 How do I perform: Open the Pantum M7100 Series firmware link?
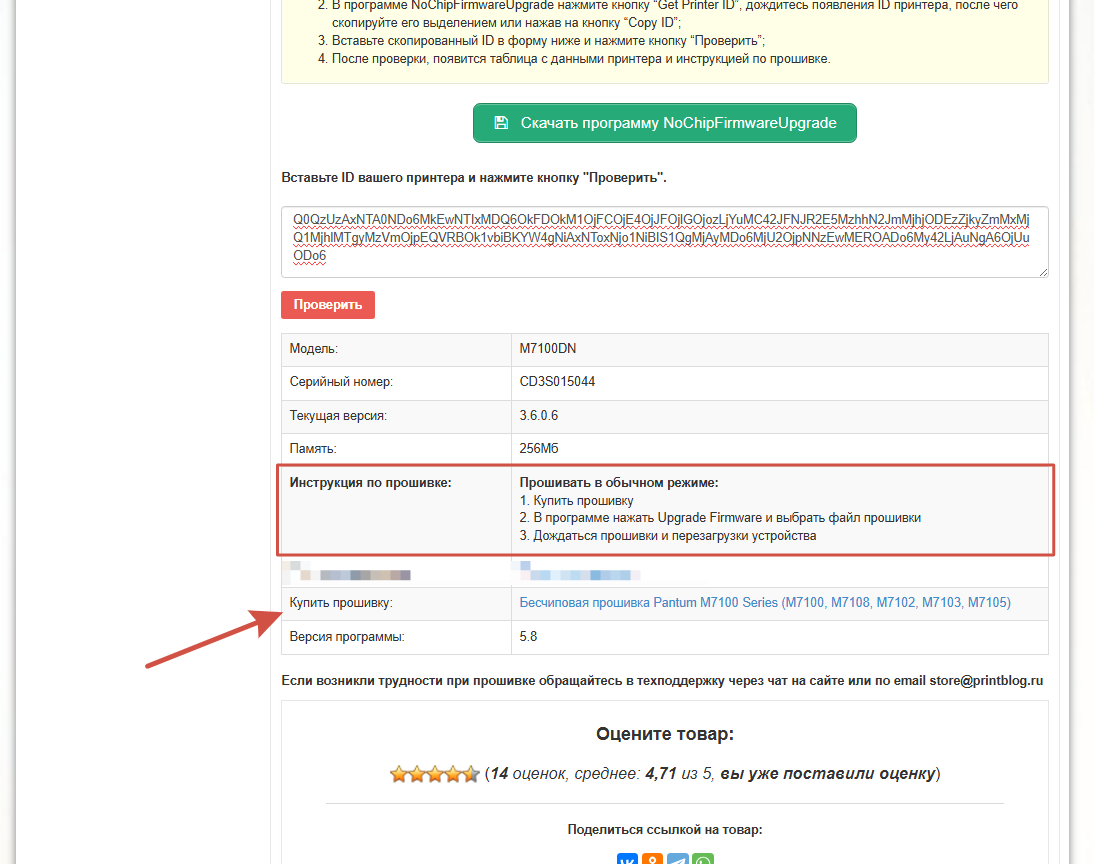pyautogui.click(x=765, y=603)
